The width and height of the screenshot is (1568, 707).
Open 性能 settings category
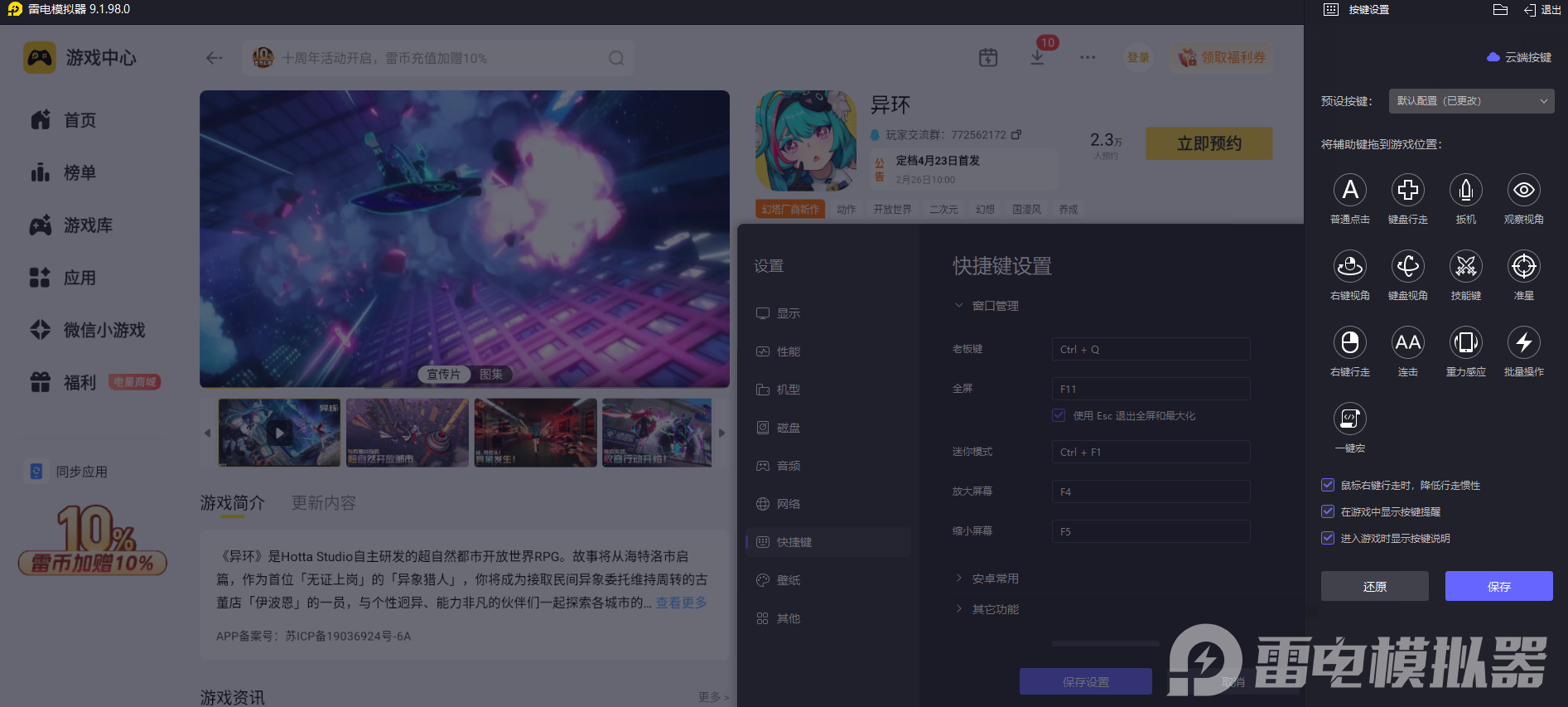tap(828, 351)
